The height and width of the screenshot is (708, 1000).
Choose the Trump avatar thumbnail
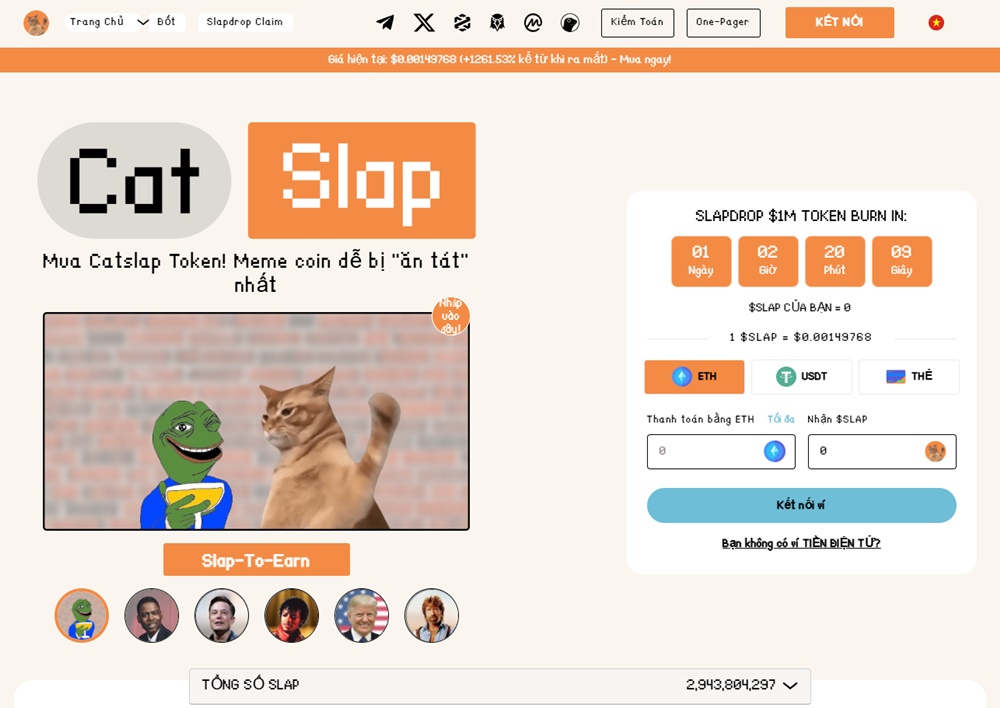coord(362,616)
